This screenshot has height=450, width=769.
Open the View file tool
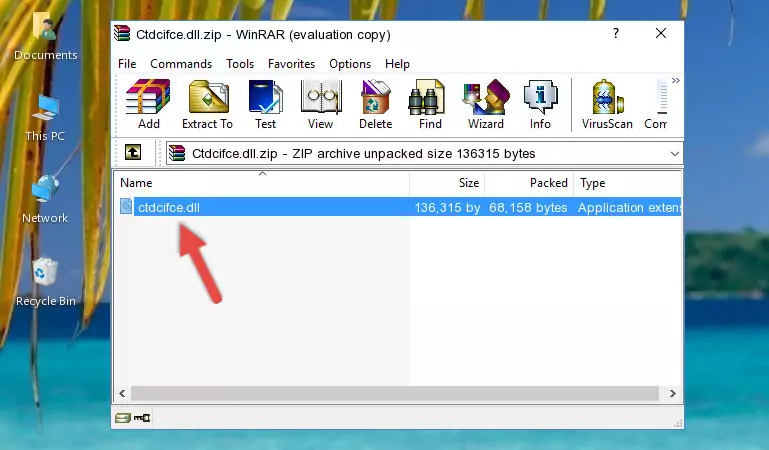[x=321, y=104]
